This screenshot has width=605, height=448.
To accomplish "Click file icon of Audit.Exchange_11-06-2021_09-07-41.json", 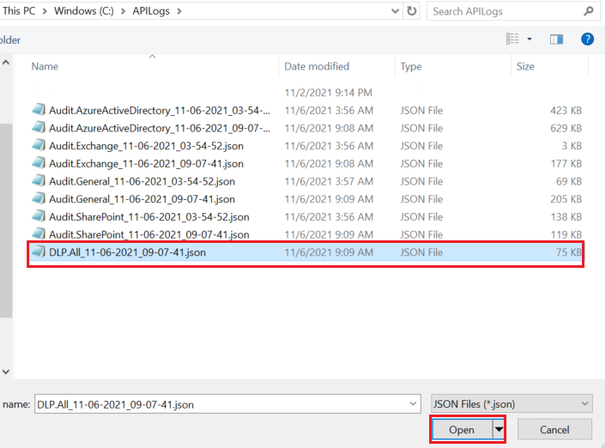I will [x=39, y=163].
